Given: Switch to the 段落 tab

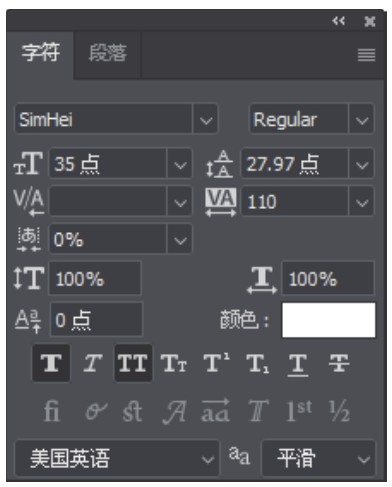Looking at the screenshot, I should click(x=108, y=53).
